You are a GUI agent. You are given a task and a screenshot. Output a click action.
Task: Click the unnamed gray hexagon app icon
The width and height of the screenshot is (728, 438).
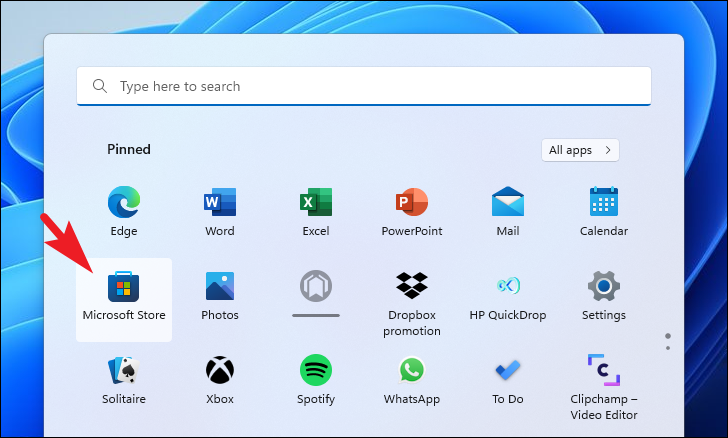316,287
